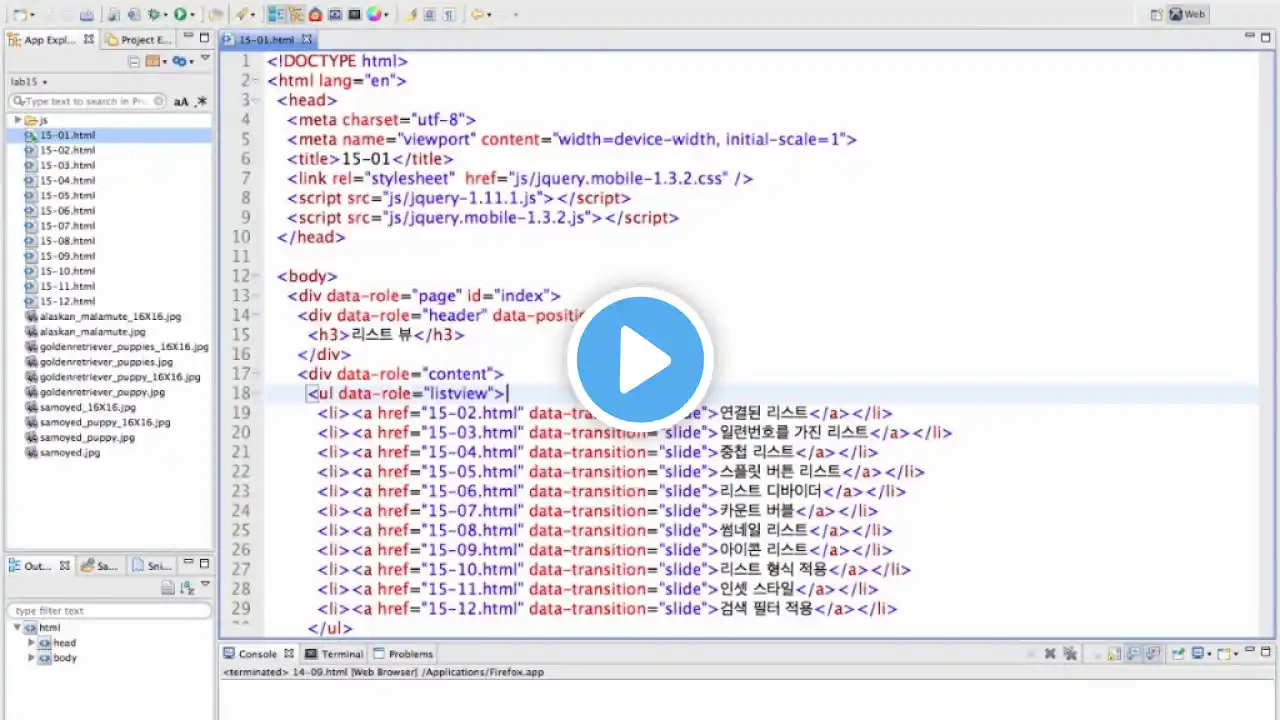Open the dropdown arrow next to Debug icon

point(165,15)
